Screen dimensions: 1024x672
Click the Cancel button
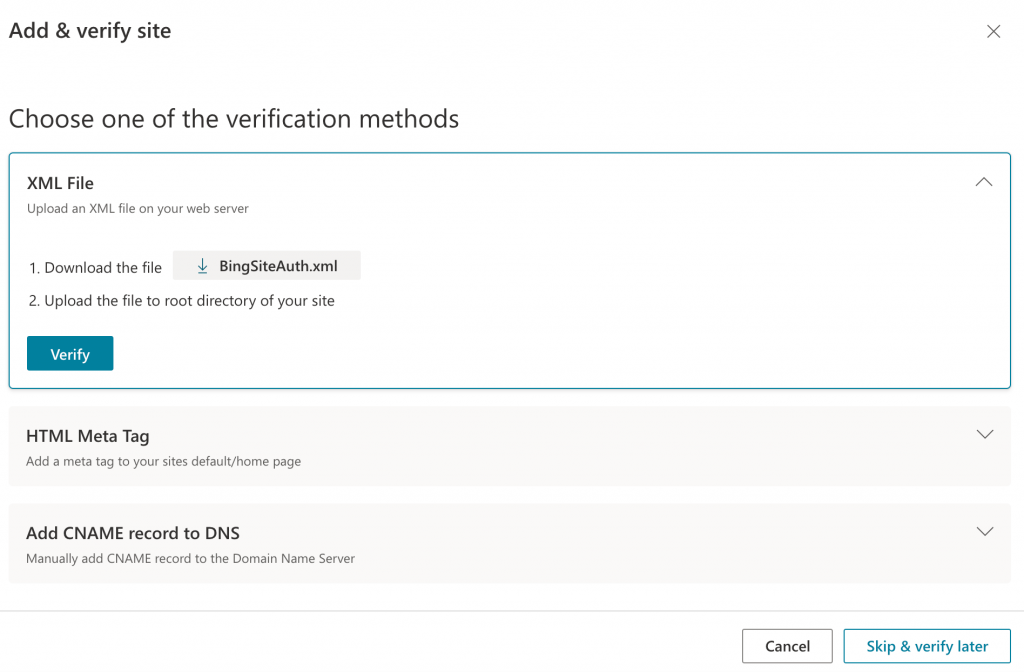tap(787, 646)
